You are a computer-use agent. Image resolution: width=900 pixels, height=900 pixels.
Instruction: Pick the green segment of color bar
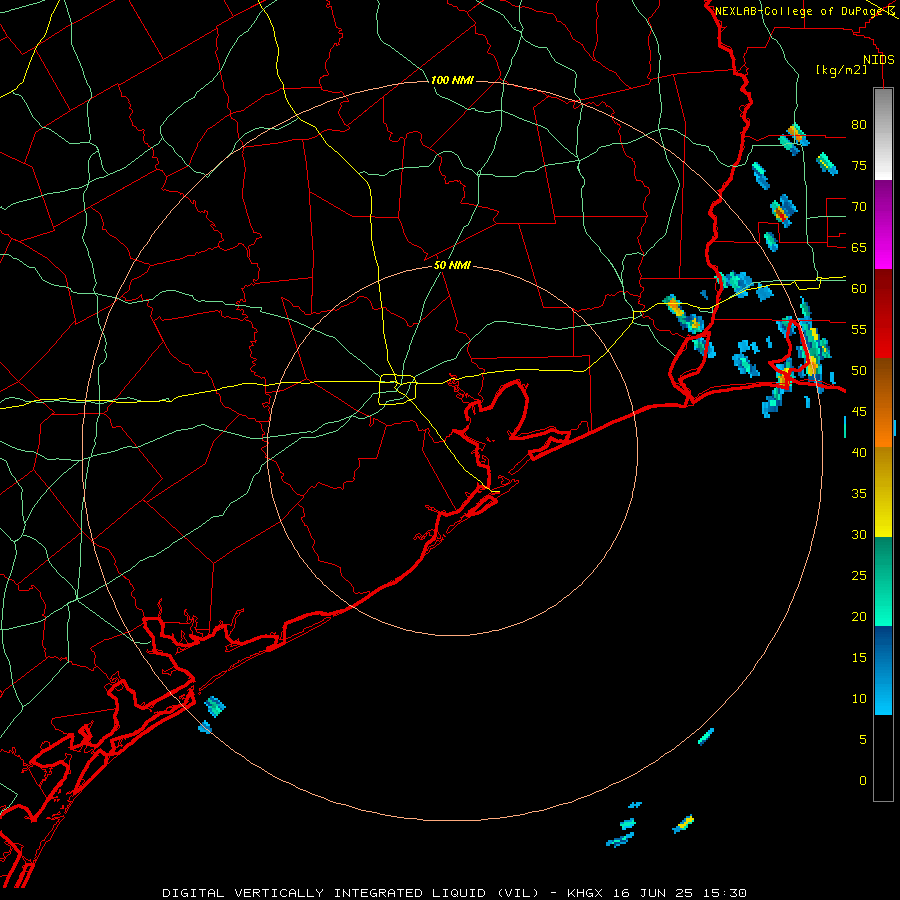(x=883, y=581)
